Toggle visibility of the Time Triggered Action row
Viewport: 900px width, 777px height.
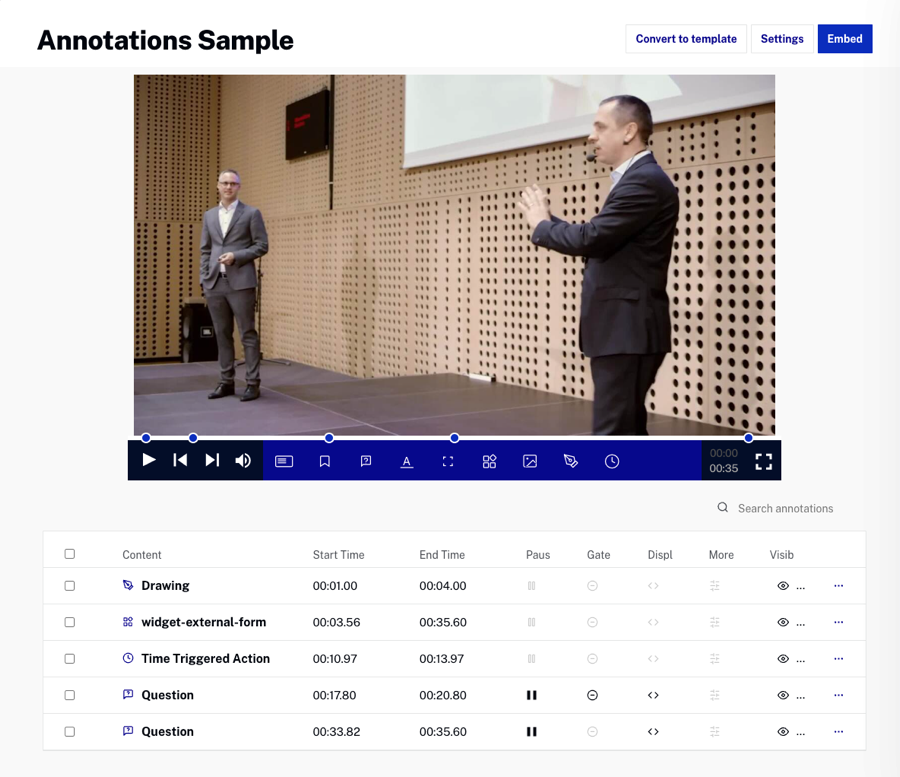pos(783,659)
